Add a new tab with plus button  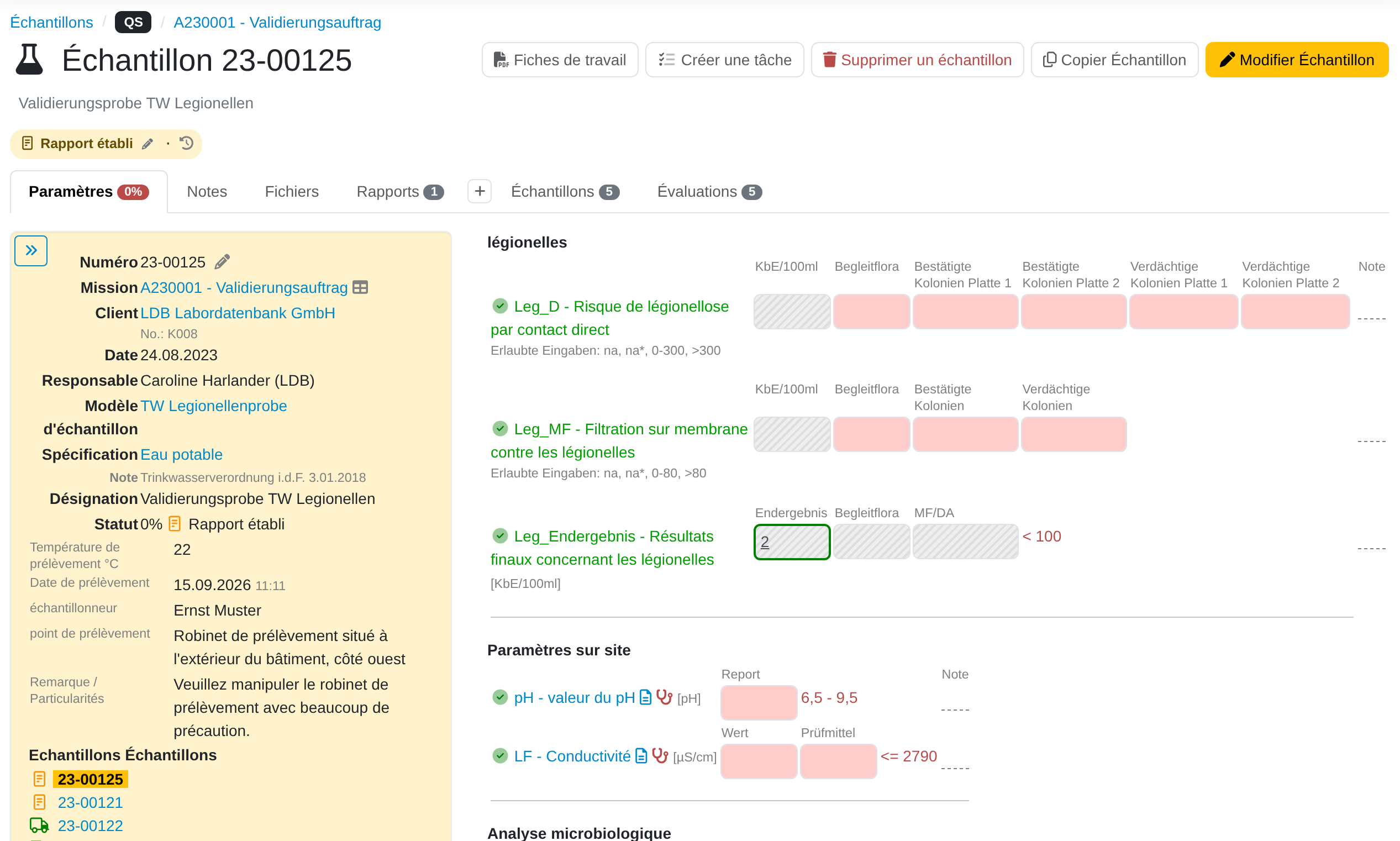(x=480, y=192)
